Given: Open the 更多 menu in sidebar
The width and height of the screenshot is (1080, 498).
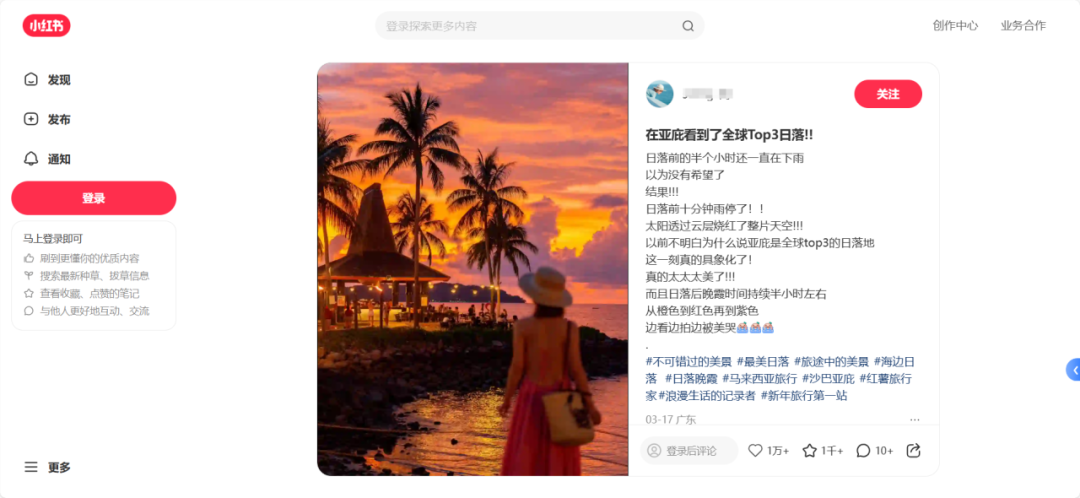Looking at the screenshot, I should point(48,467).
